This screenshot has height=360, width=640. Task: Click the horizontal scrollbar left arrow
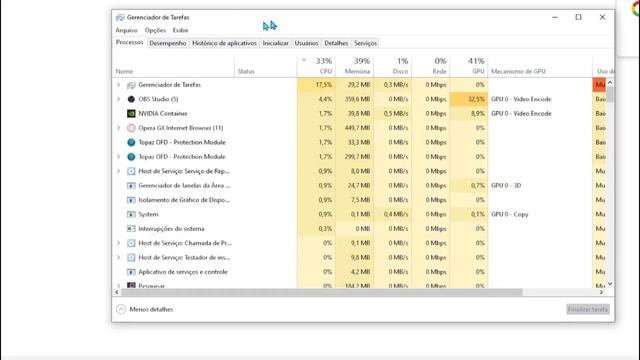[x=117, y=292]
